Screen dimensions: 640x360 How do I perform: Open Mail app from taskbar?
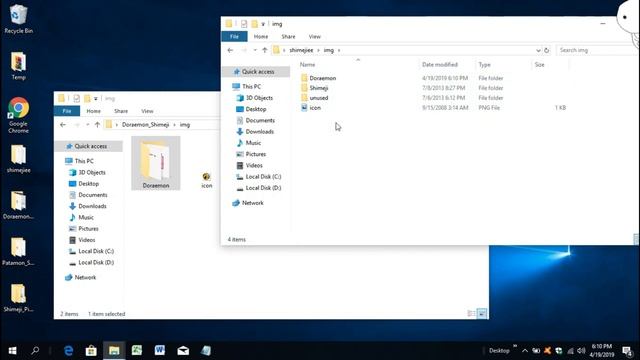coord(183,351)
